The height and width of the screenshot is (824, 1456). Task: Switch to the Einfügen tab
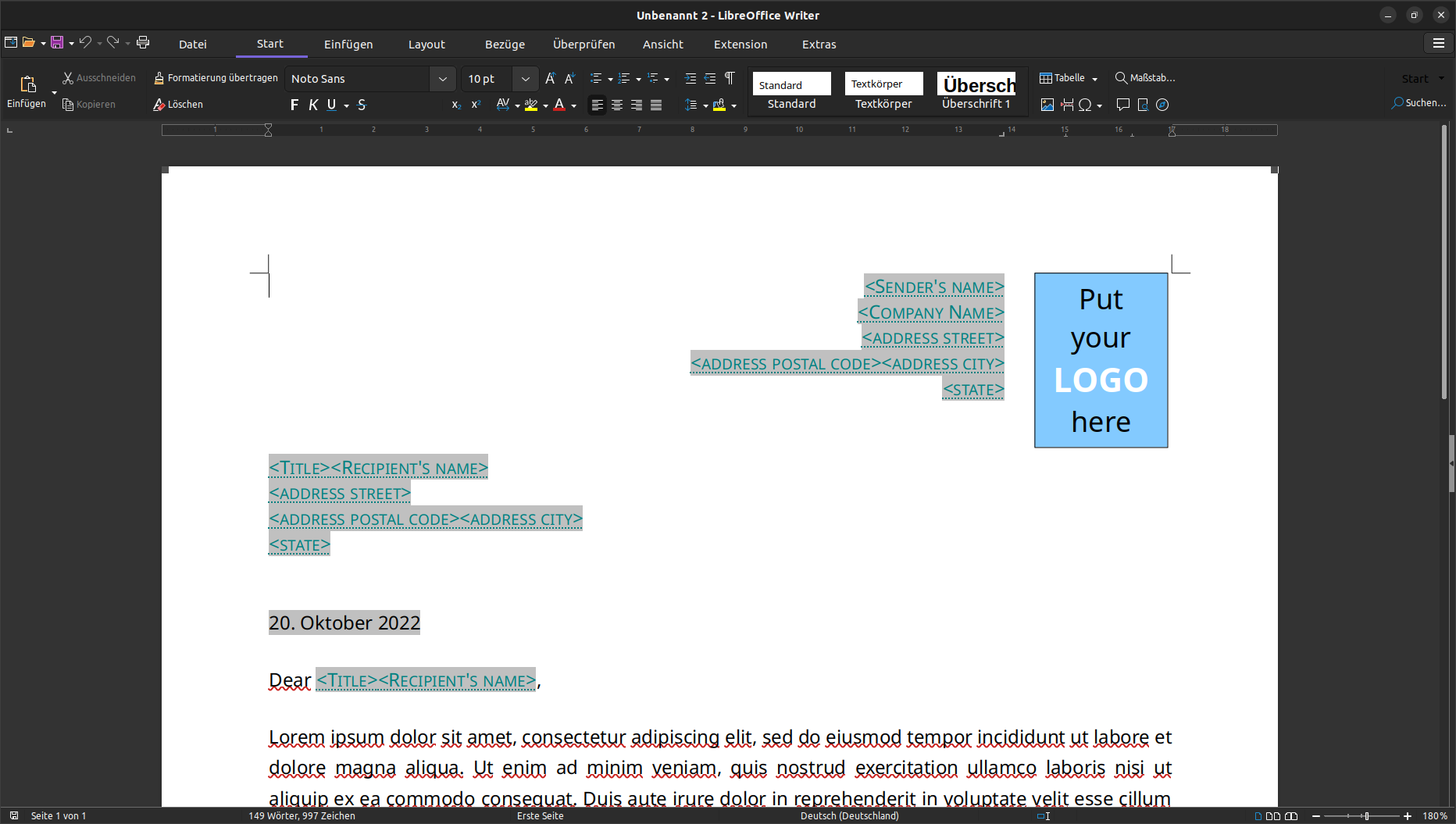click(348, 45)
